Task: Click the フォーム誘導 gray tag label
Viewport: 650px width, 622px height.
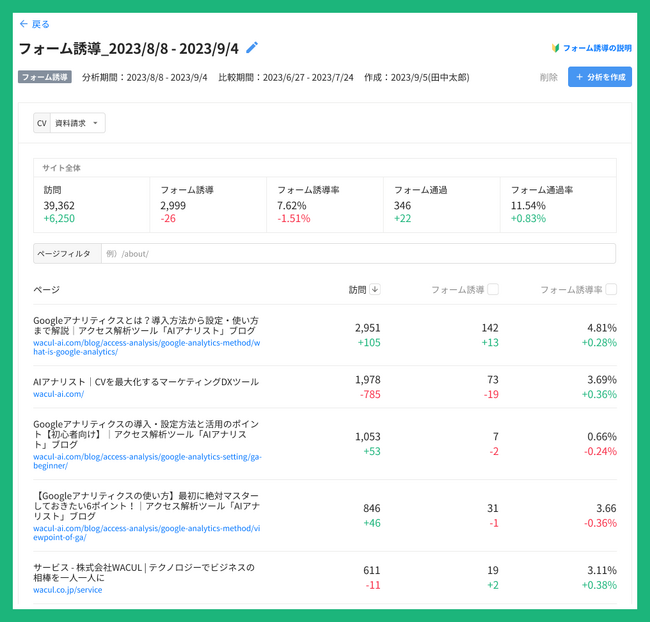Action: point(45,77)
